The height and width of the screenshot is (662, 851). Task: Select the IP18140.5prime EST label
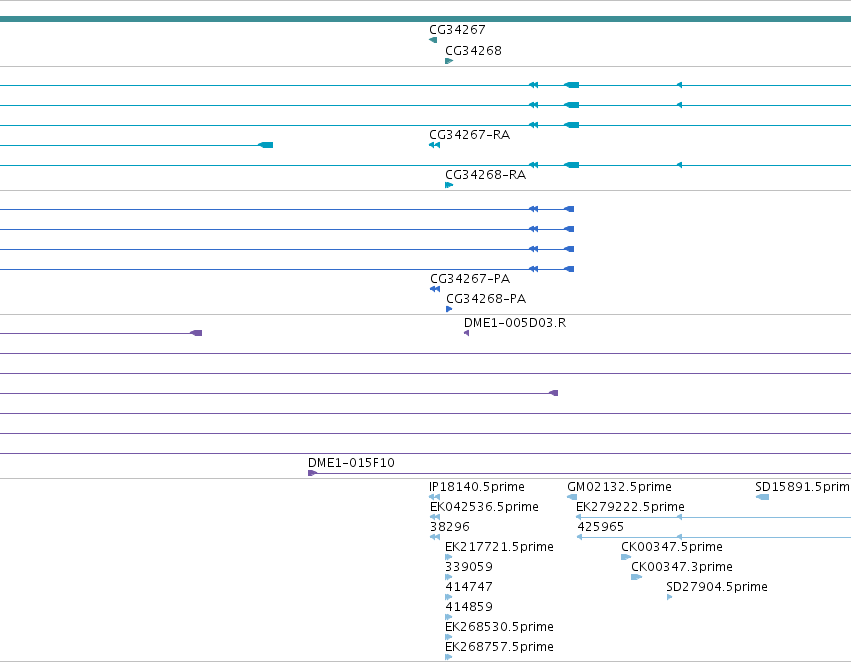tap(477, 487)
